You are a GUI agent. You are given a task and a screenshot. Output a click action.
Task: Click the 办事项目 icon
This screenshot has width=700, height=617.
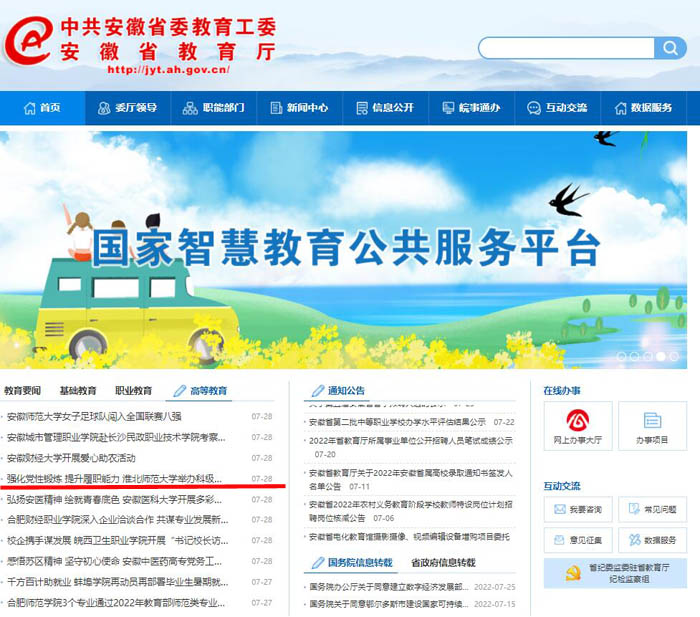pos(653,426)
